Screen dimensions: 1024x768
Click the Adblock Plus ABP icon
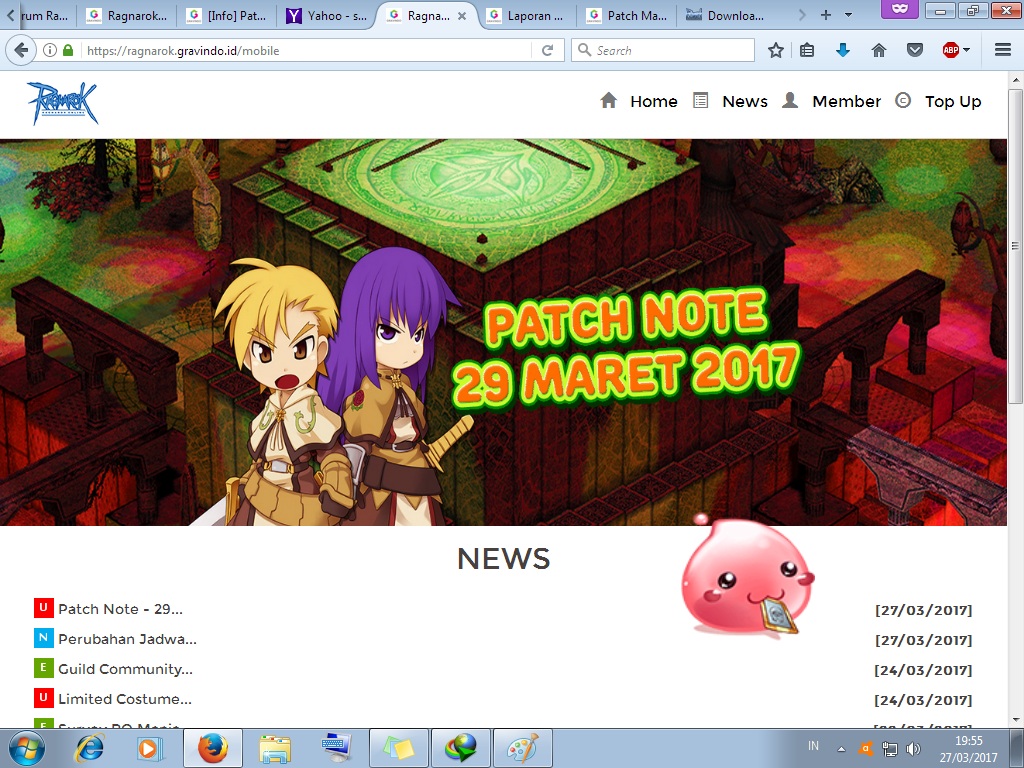click(951, 50)
